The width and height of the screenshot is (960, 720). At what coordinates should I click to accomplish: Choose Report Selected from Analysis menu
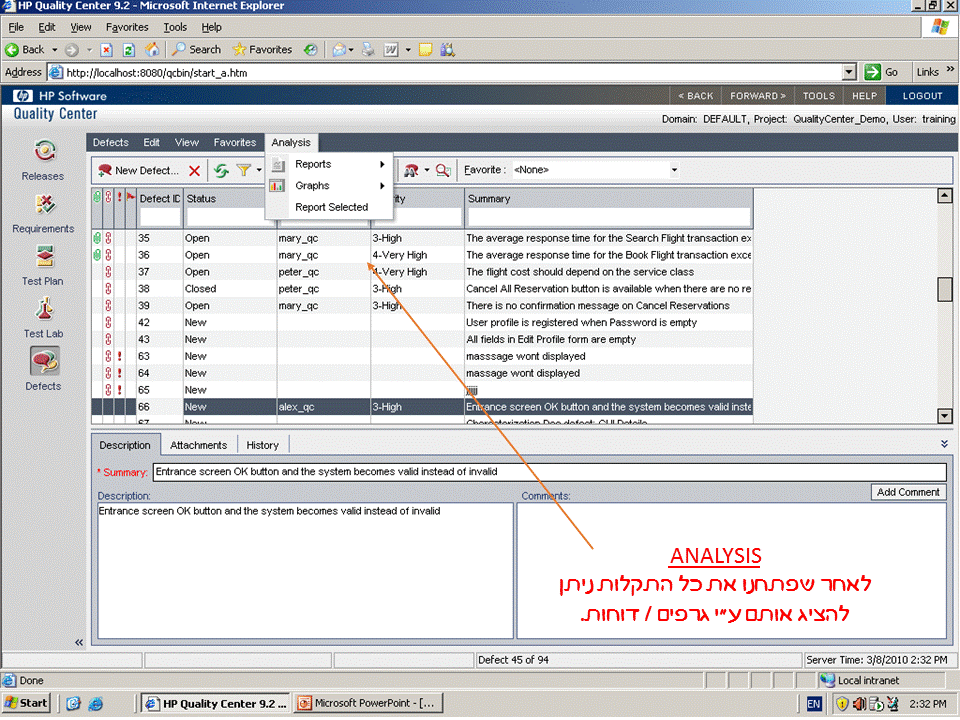click(331, 208)
